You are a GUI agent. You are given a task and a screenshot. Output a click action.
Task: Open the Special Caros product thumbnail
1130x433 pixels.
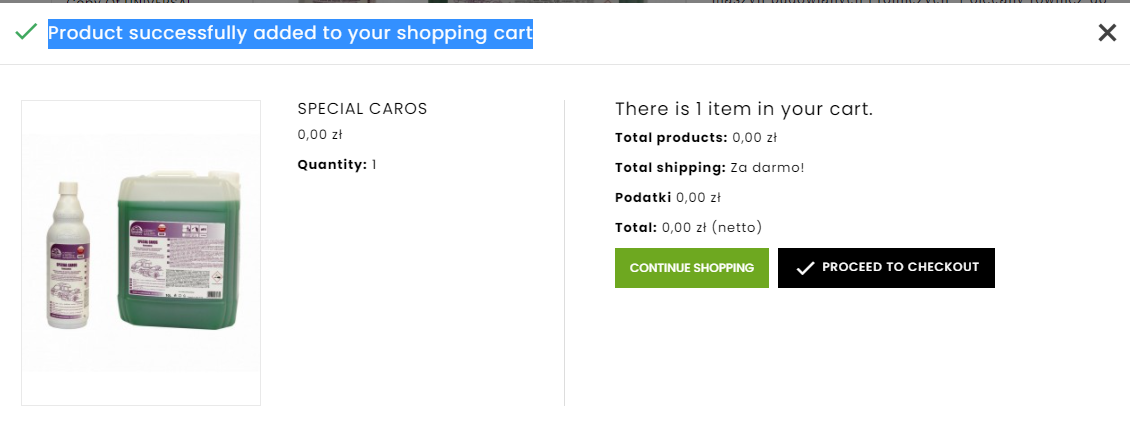point(141,253)
